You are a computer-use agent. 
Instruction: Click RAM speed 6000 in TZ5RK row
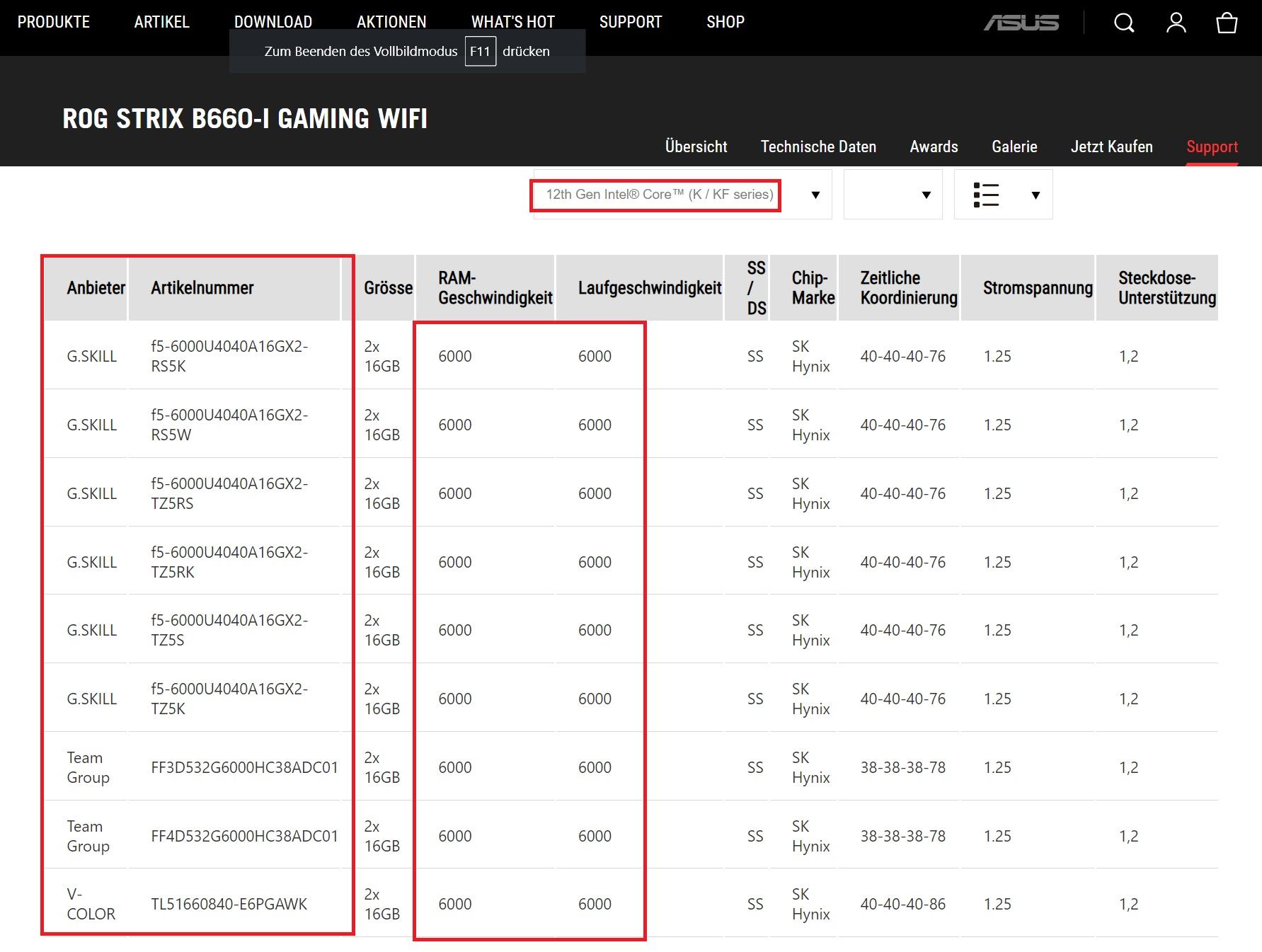tap(454, 562)
